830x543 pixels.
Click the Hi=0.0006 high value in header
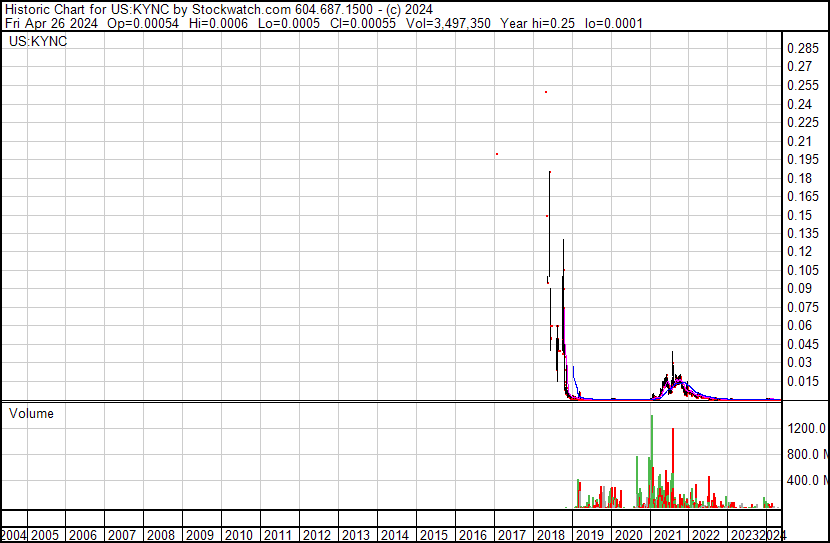click(x=218, y=23)
